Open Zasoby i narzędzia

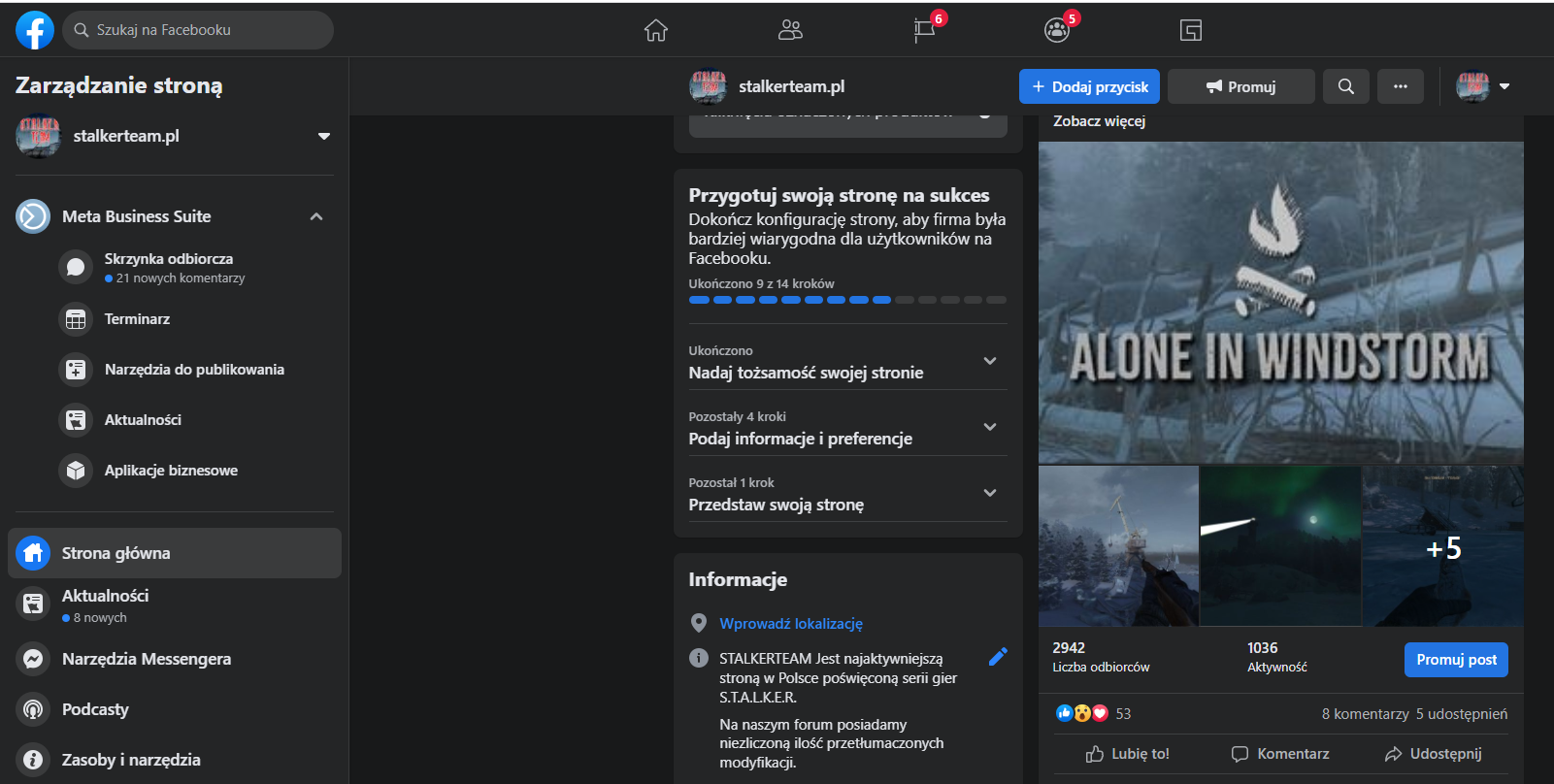point(175,760)
